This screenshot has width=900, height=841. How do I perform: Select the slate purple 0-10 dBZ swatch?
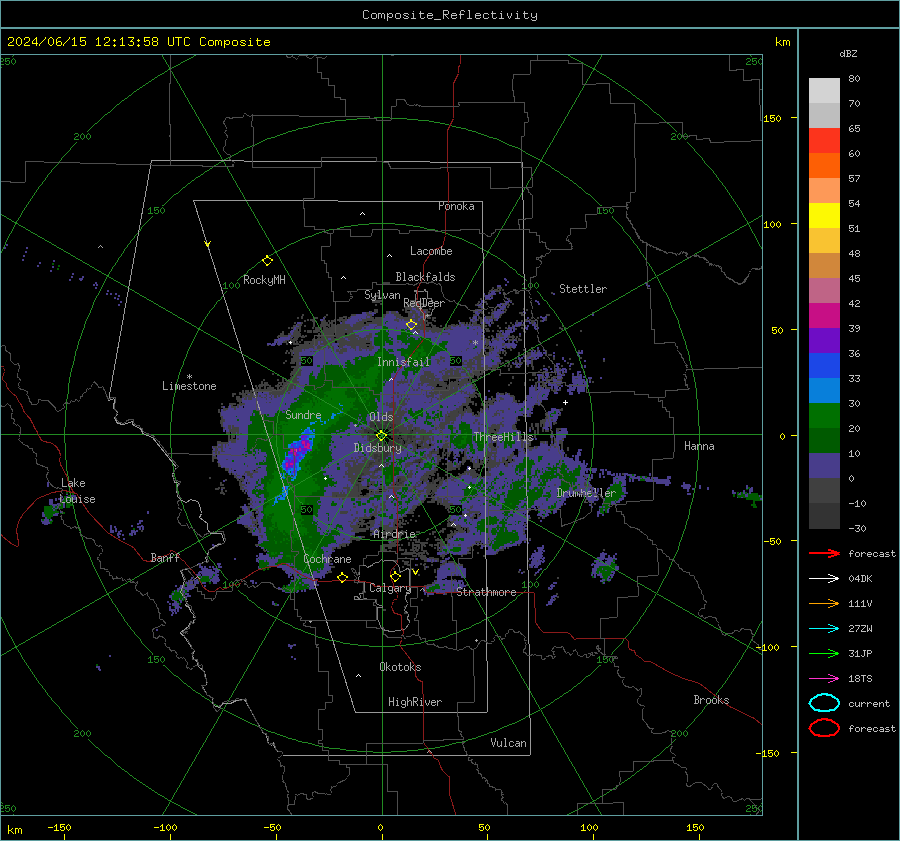point(824,466)
